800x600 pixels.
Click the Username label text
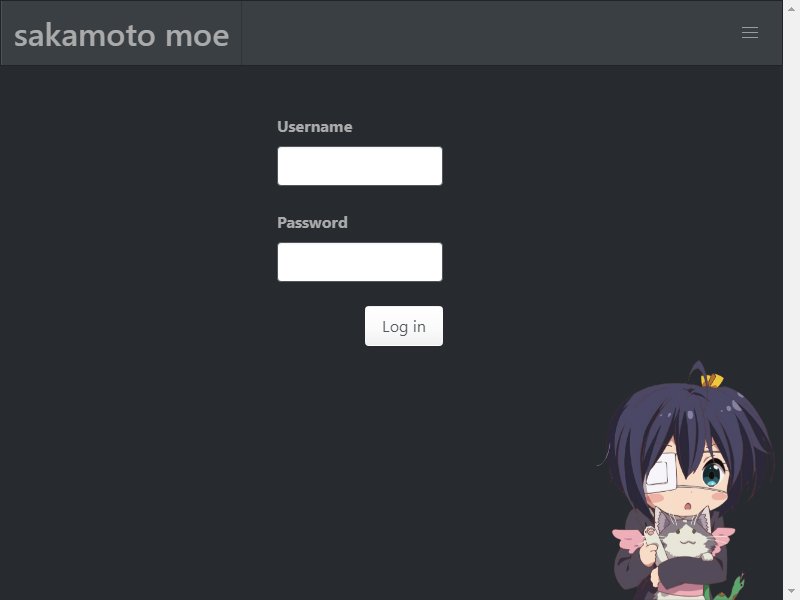point(314,127)
